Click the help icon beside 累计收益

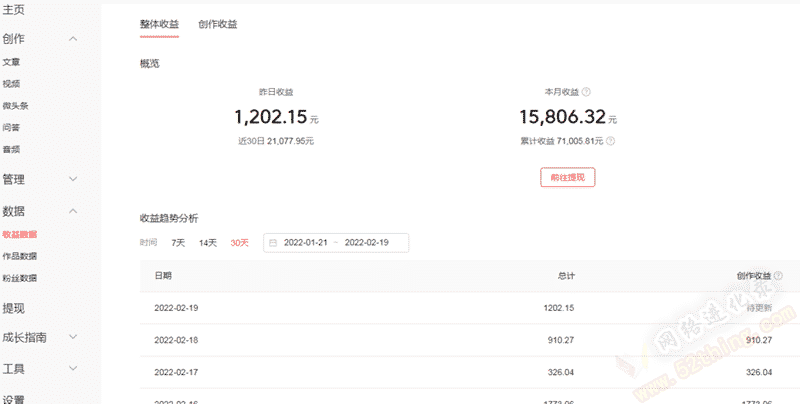click(x=610, y=141)
